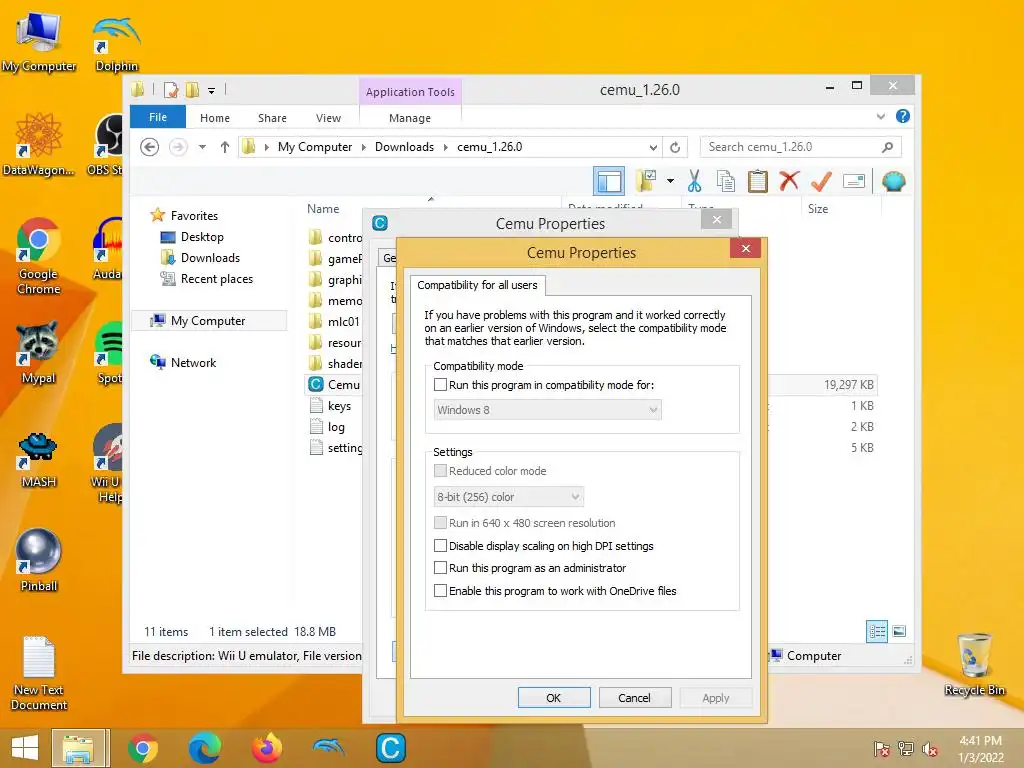This screenshot has width=1024, height=768.
Task: Select Network in navigation pane
Action: click(x=184, y=362)
